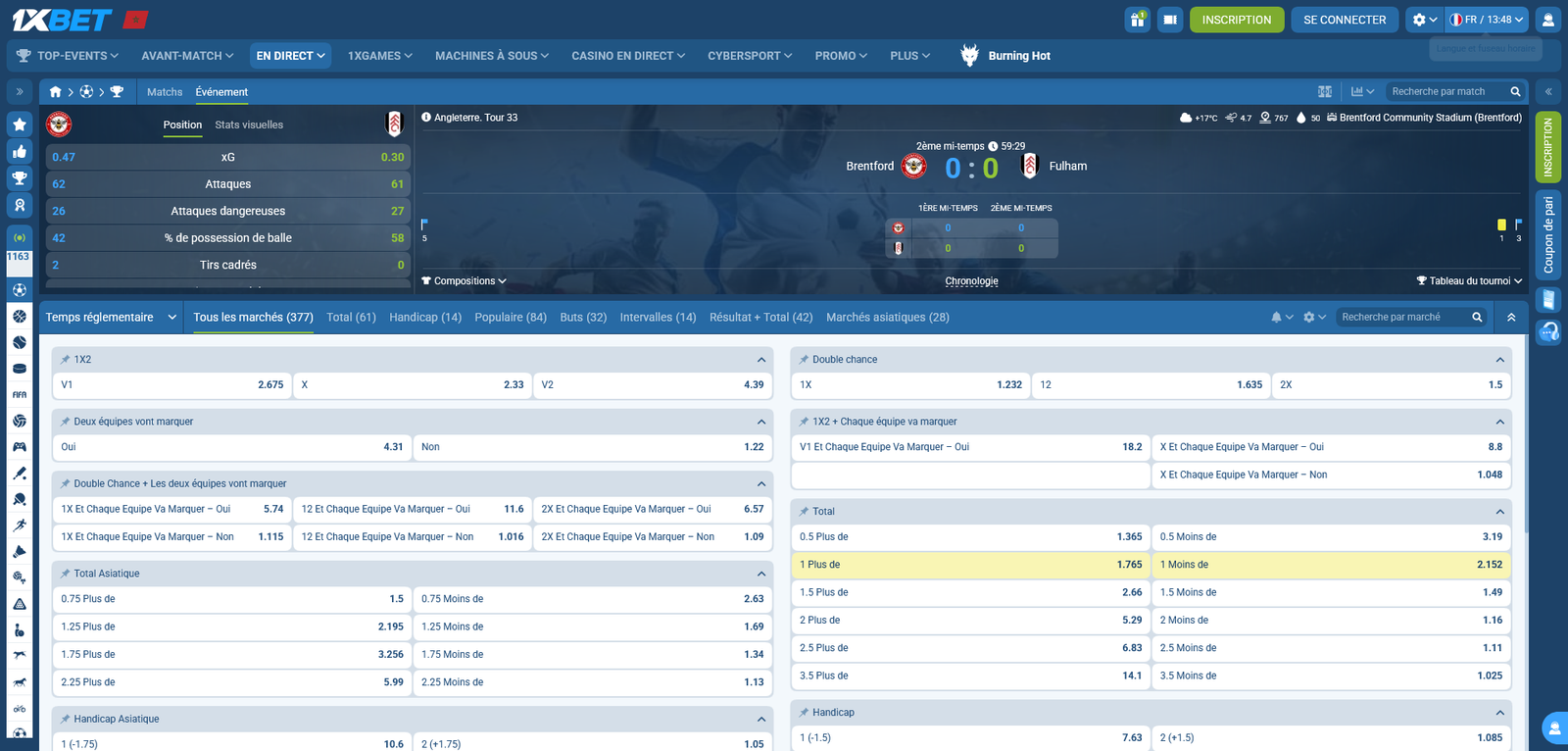
Task: Choose Volleyball in the sports sidebar
Action: 20,421
